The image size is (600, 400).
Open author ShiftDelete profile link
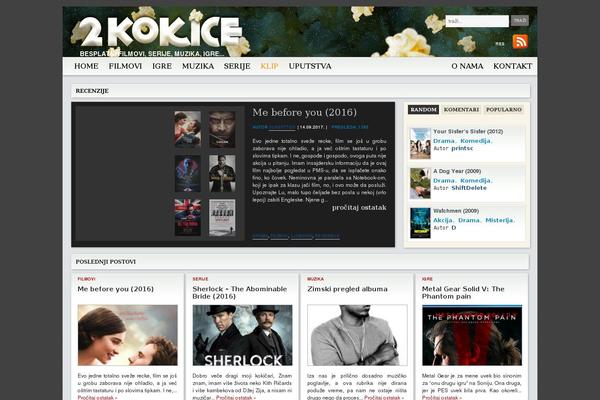tap(469, 188)
